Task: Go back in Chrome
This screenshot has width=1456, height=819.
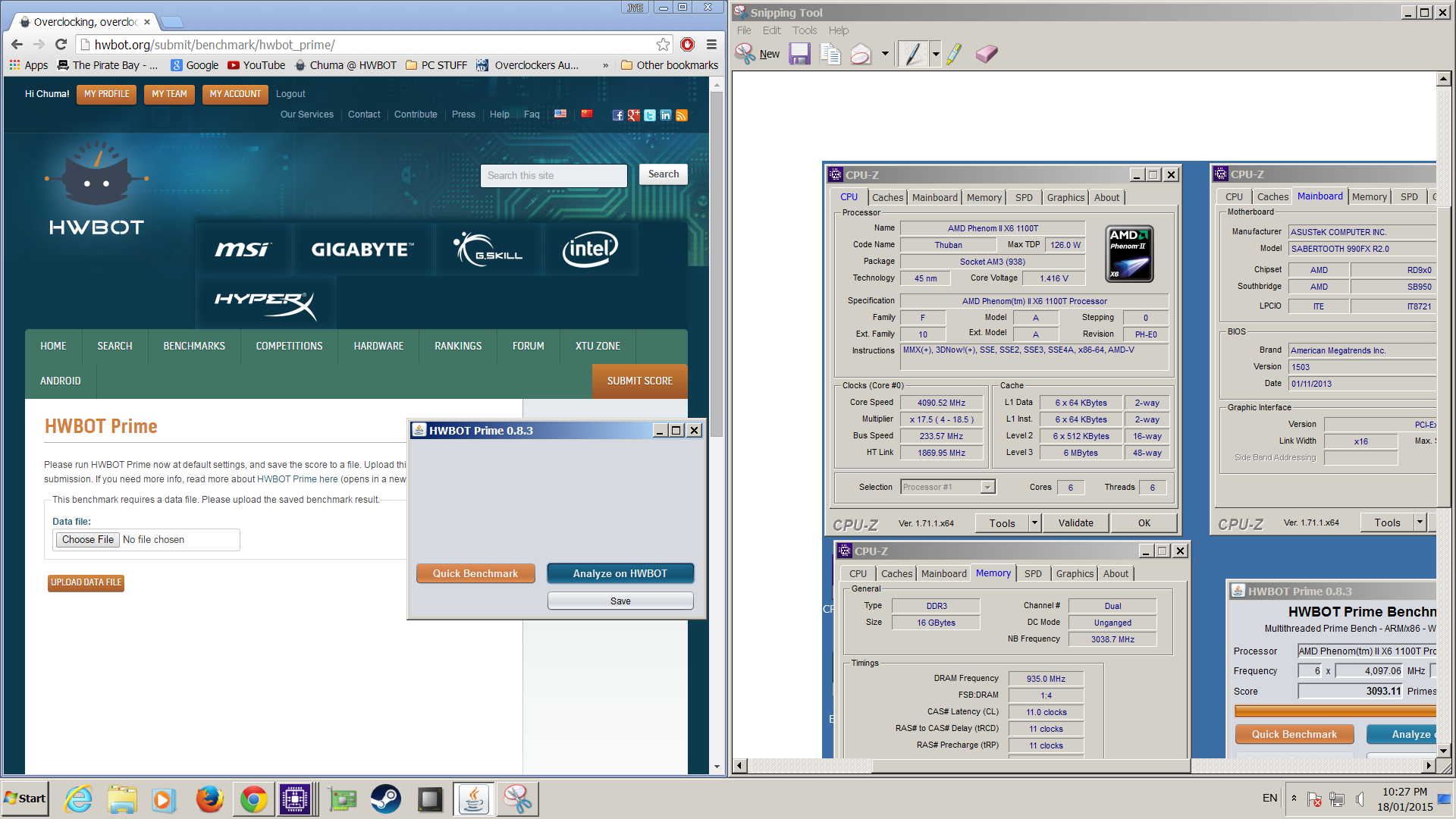Action: (17, 45)
